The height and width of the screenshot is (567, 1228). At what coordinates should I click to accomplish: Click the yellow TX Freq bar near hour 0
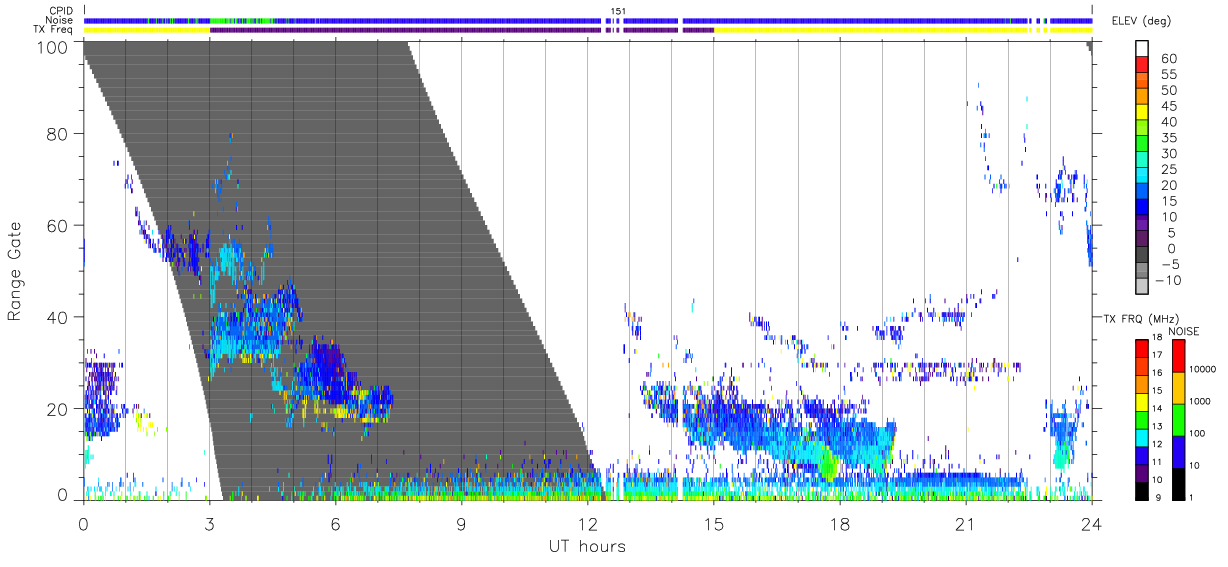pyautogui.click(x=147, y=30)
